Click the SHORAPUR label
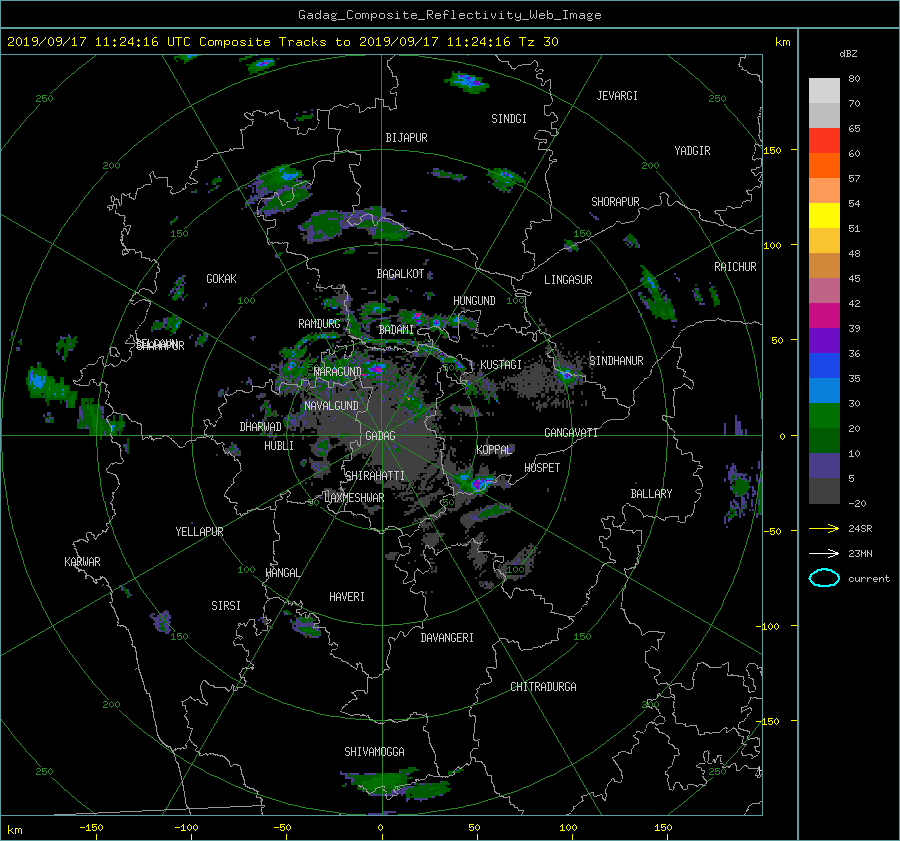The height and width of the screenshot is (841, 900). pos(615,202)
